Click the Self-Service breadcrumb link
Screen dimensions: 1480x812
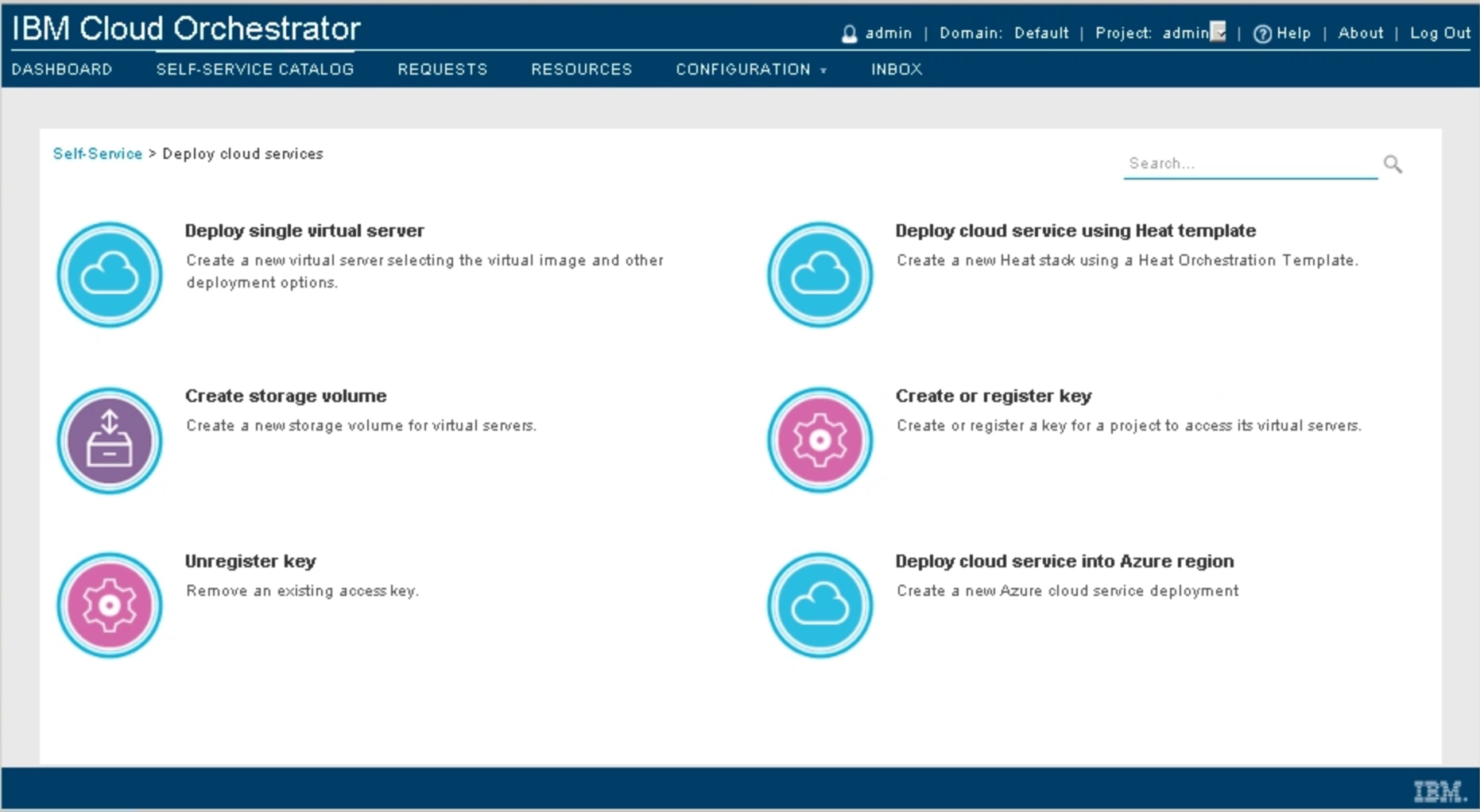point(98,153)
